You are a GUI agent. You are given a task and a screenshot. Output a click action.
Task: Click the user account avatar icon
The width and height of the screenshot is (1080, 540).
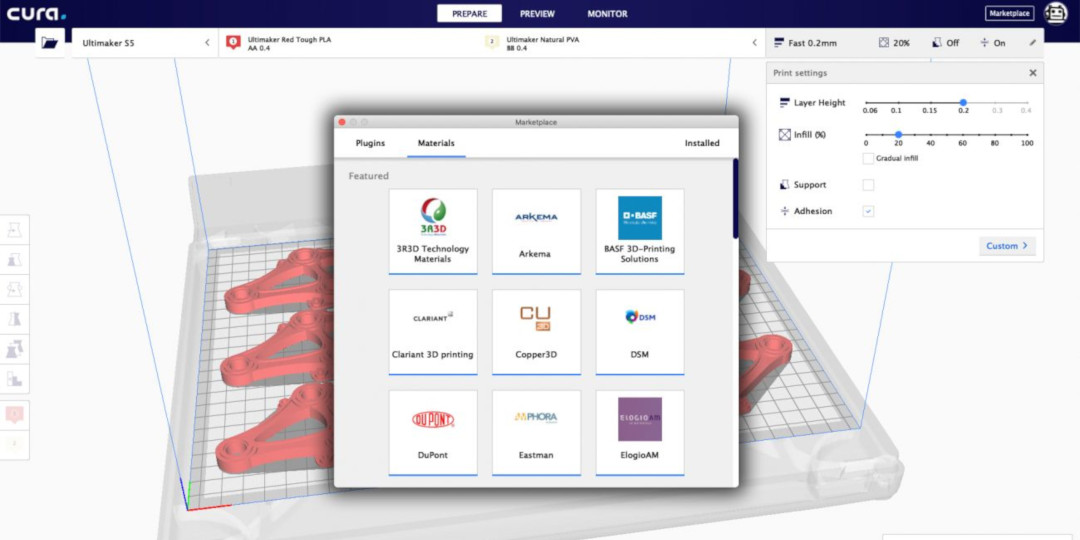(1055, 13)
